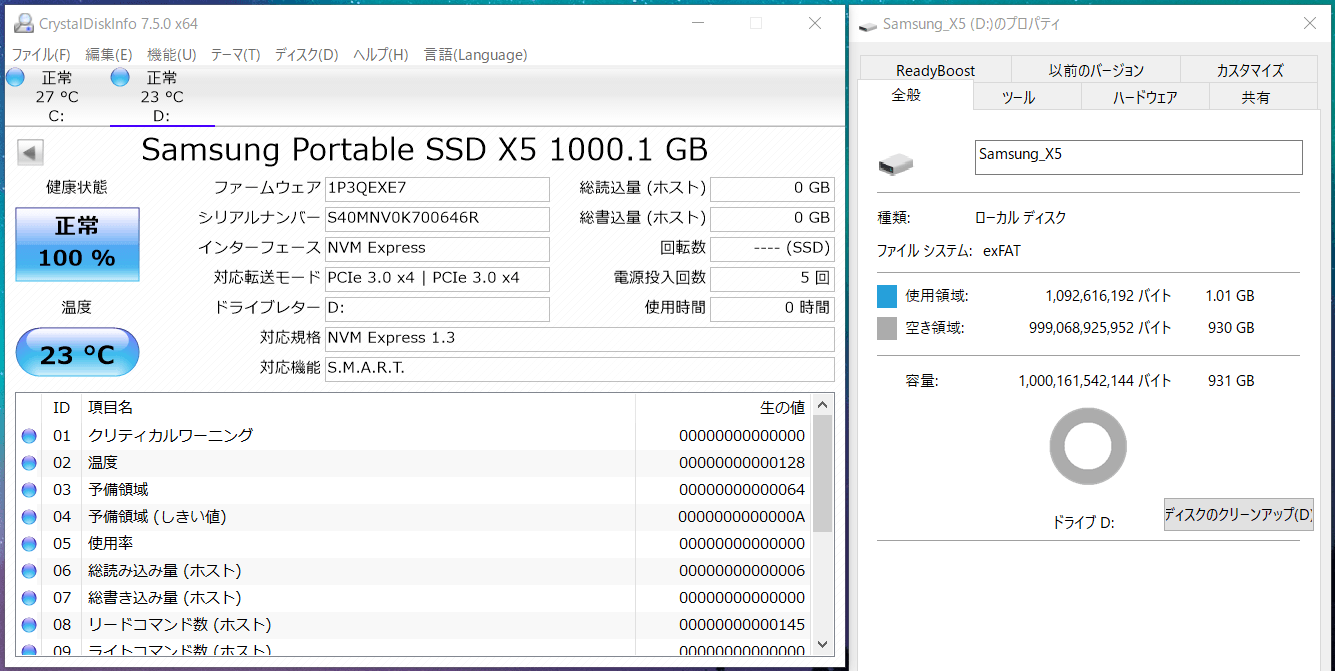Click the 回転数 field showing ---- (SSD)

click(x=772, y=248)
